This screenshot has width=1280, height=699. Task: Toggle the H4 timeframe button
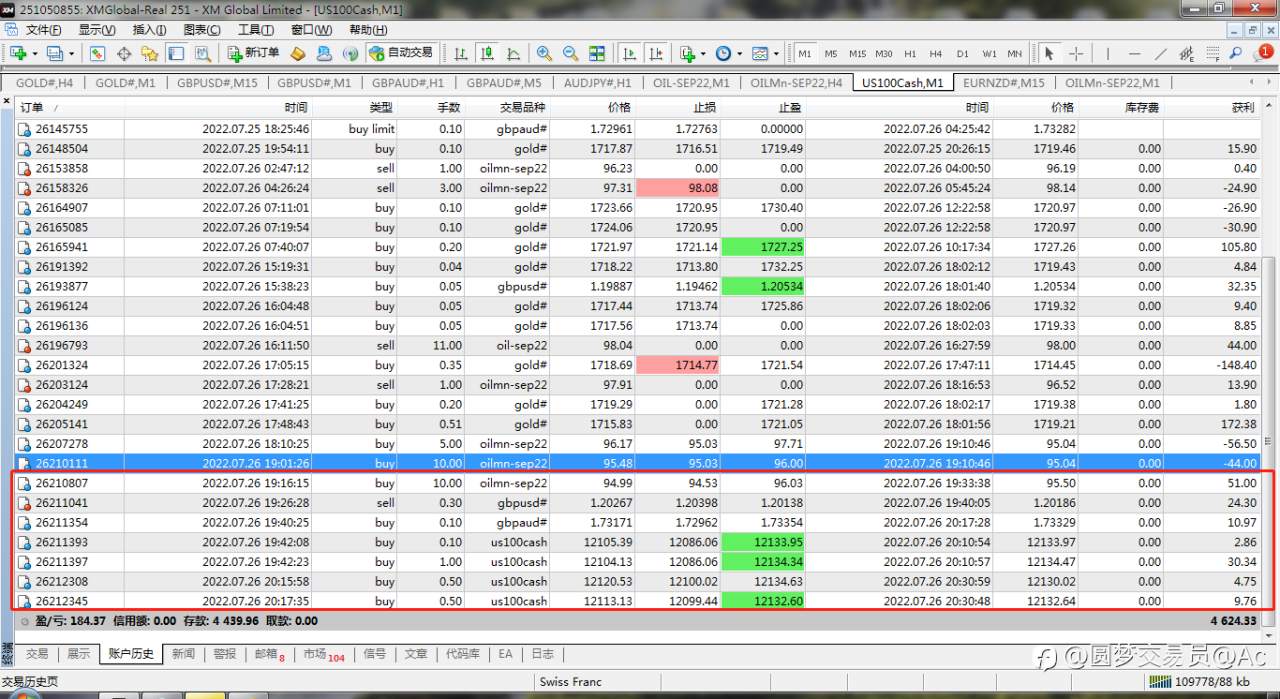point(935,53)
